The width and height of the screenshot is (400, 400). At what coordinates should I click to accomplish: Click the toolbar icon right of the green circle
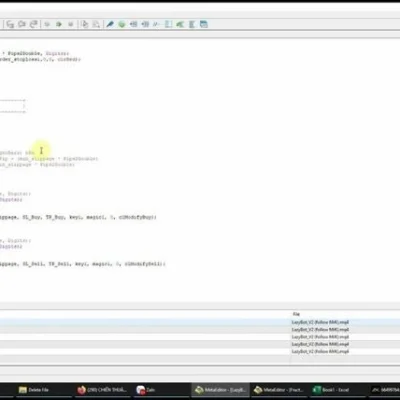(133, 24)
